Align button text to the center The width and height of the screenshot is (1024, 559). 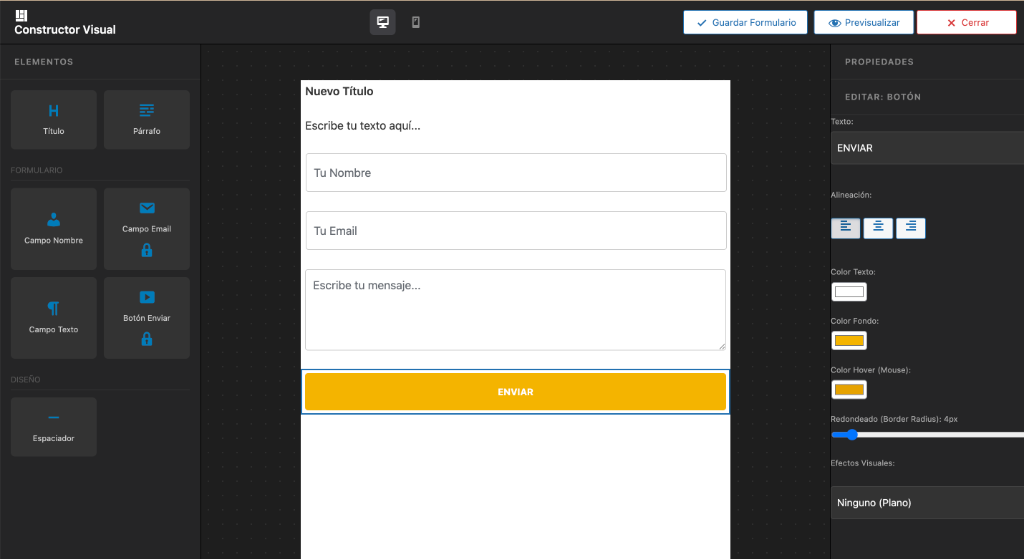[878, 228]
